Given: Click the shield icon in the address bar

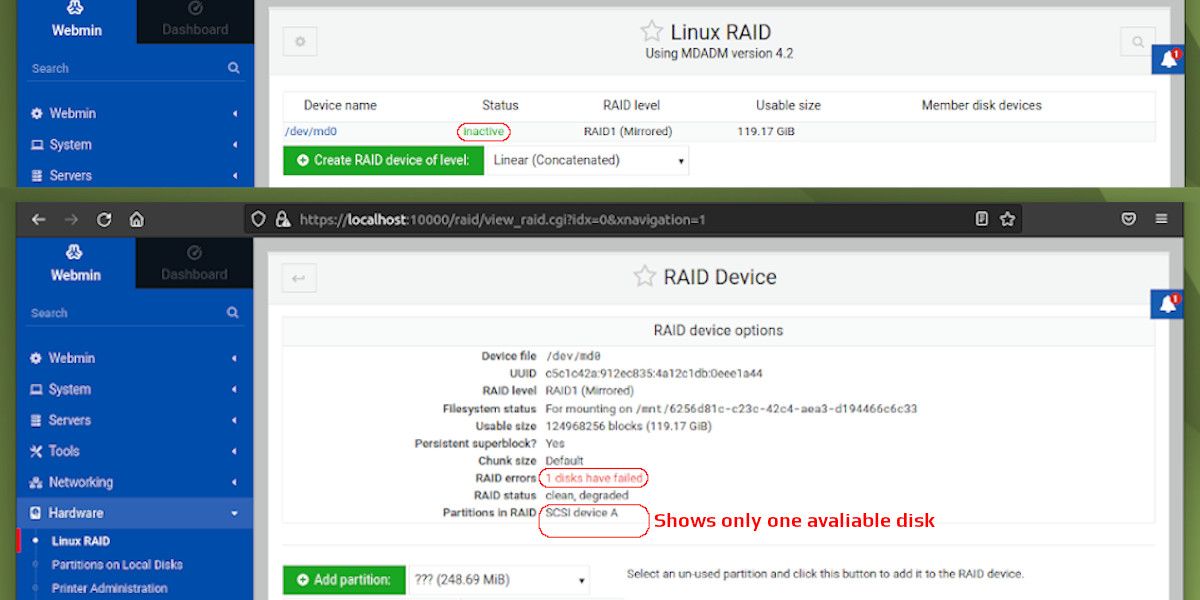Looking at the screenshot, I should click(258, 219).
